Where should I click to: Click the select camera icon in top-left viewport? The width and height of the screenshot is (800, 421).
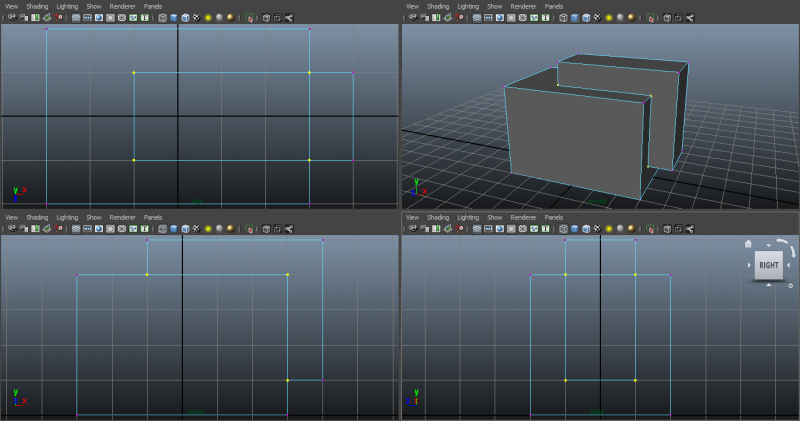click(x=10, y=18)
